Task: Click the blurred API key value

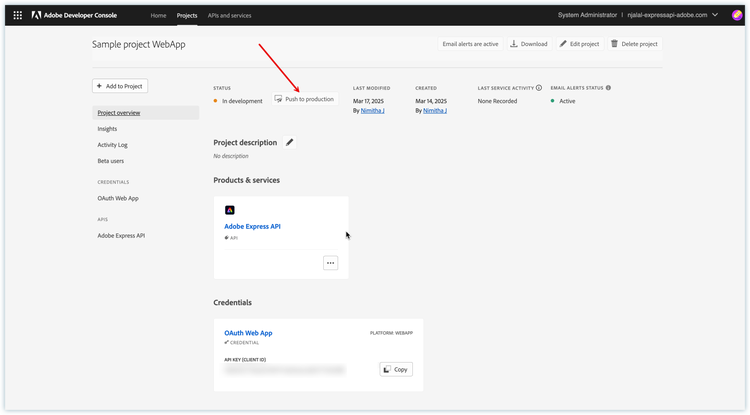Action: (285, 370)
